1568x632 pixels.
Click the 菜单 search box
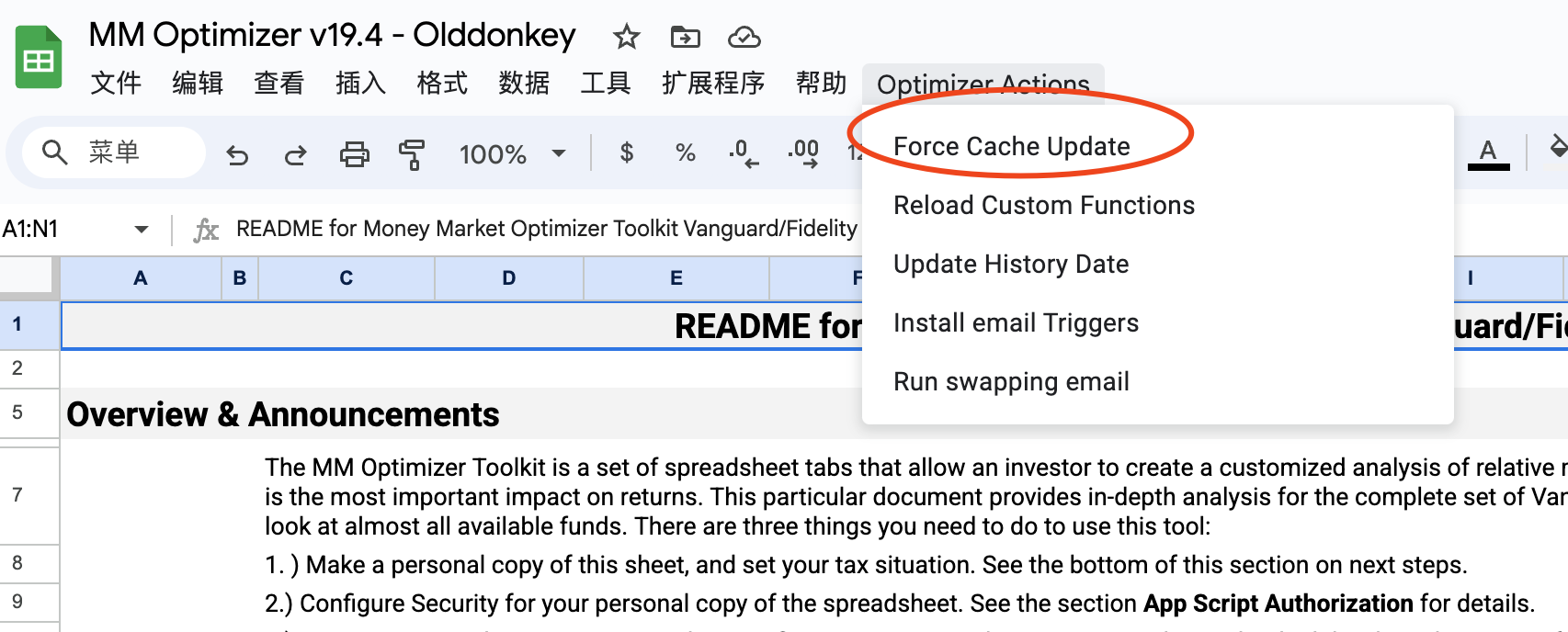click(x=114, y=152)
